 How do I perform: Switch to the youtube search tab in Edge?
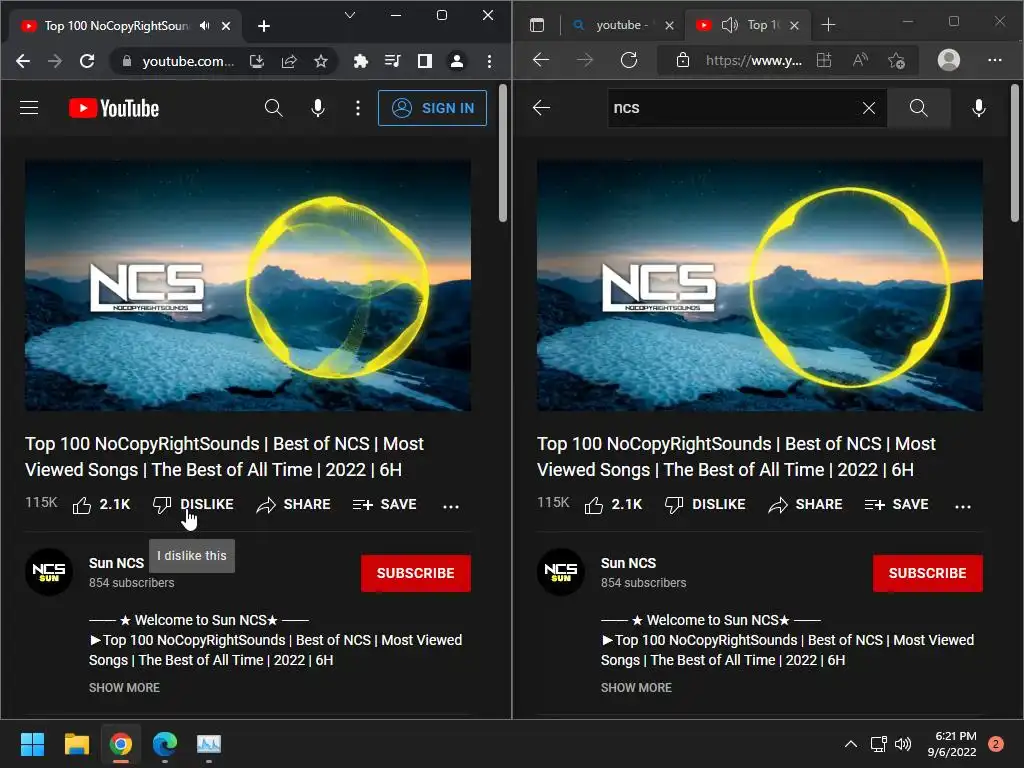pyautogui.click(x=622, y=25)
